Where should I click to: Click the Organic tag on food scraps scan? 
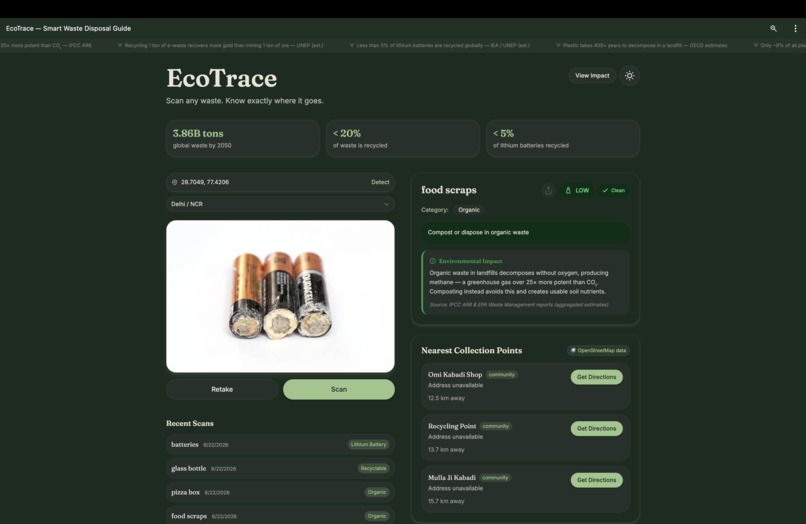click(x=377, y=516)
